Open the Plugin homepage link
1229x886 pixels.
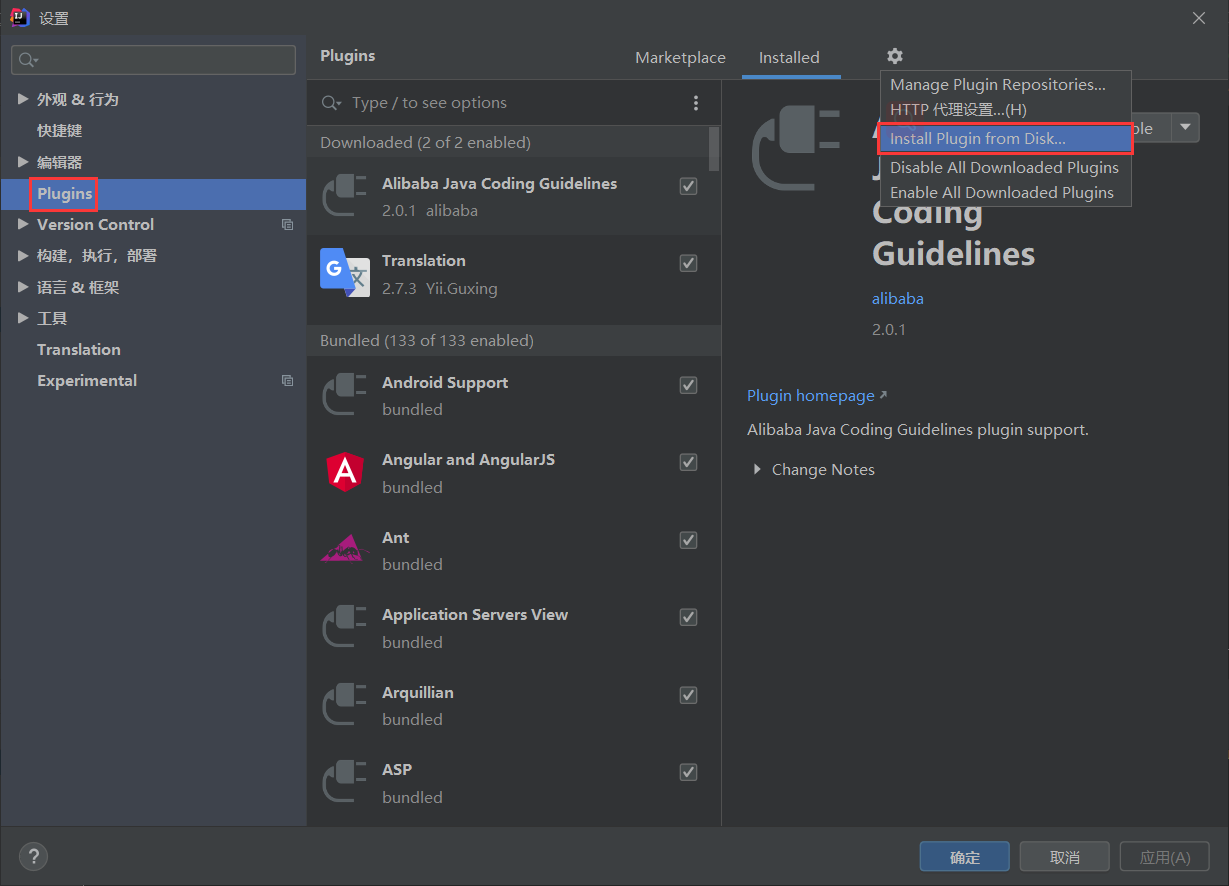coord(817,396)
